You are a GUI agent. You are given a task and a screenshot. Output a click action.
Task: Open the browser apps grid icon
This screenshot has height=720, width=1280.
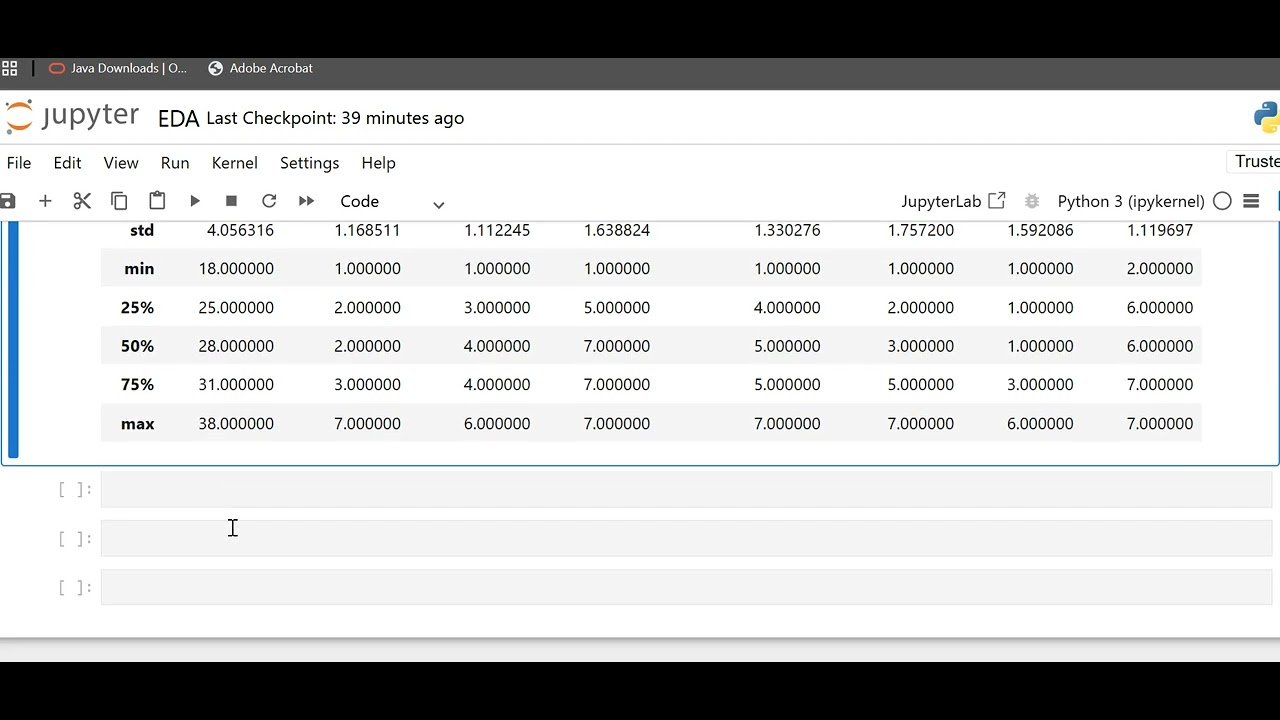(9, 68)
